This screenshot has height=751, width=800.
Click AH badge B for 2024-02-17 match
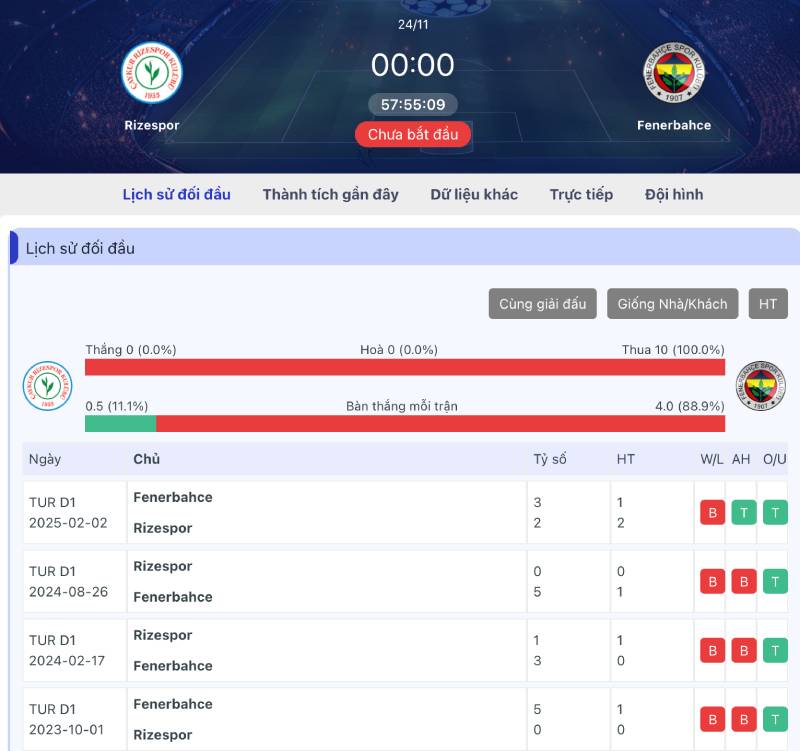click(x=744, y=650)
